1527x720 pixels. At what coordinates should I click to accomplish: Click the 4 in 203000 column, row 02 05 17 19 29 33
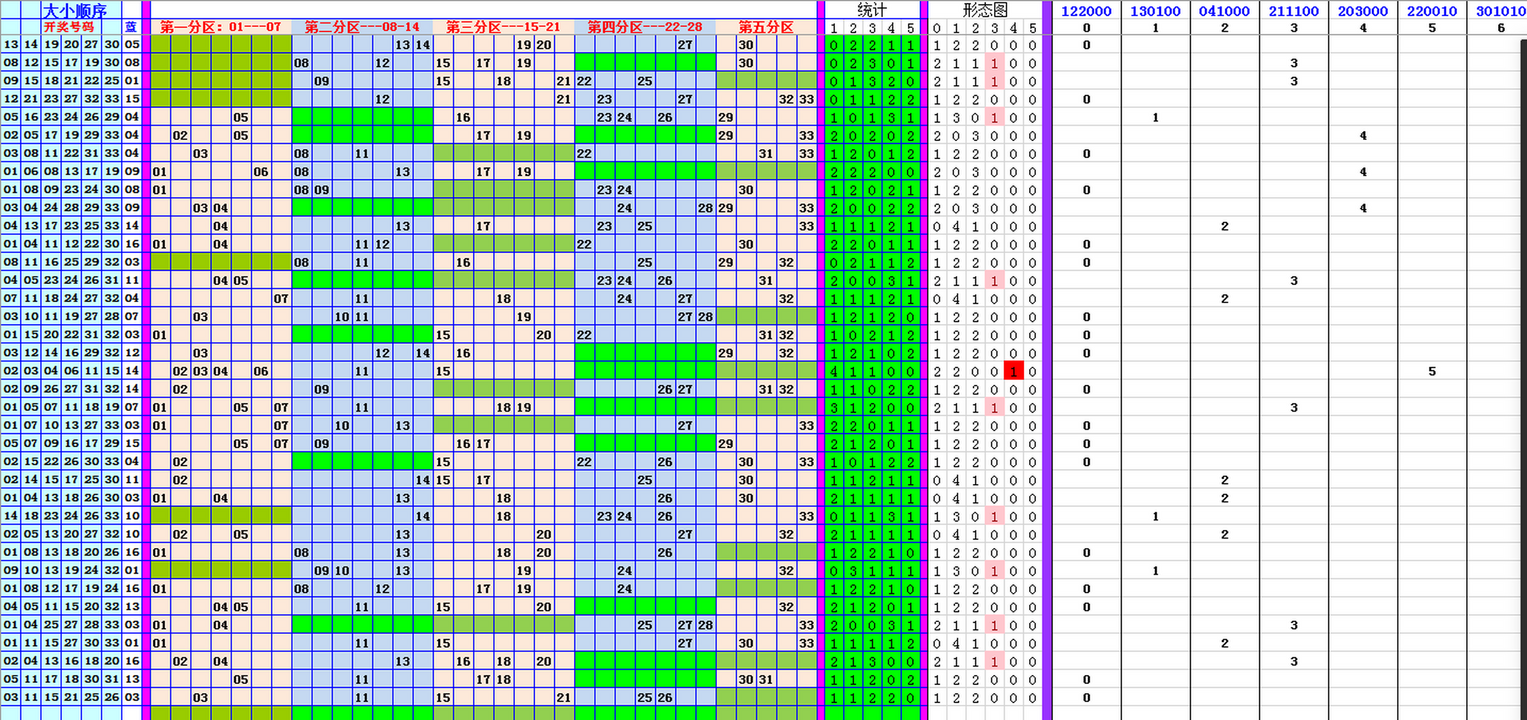[x=1362, y=136]
